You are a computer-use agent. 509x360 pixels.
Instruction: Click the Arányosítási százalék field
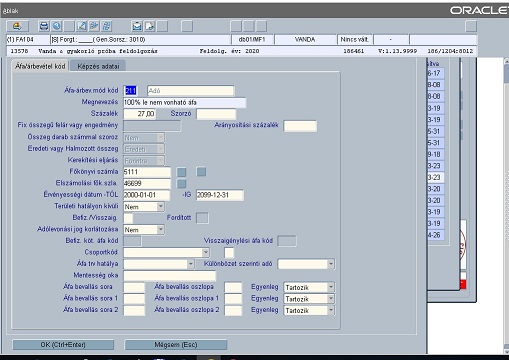tap(300, 126)
